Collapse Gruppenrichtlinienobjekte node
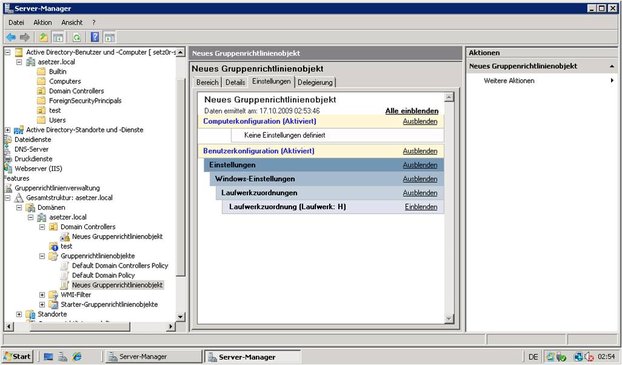The width and height of the screenshot is (622, 365). [42, 256]
